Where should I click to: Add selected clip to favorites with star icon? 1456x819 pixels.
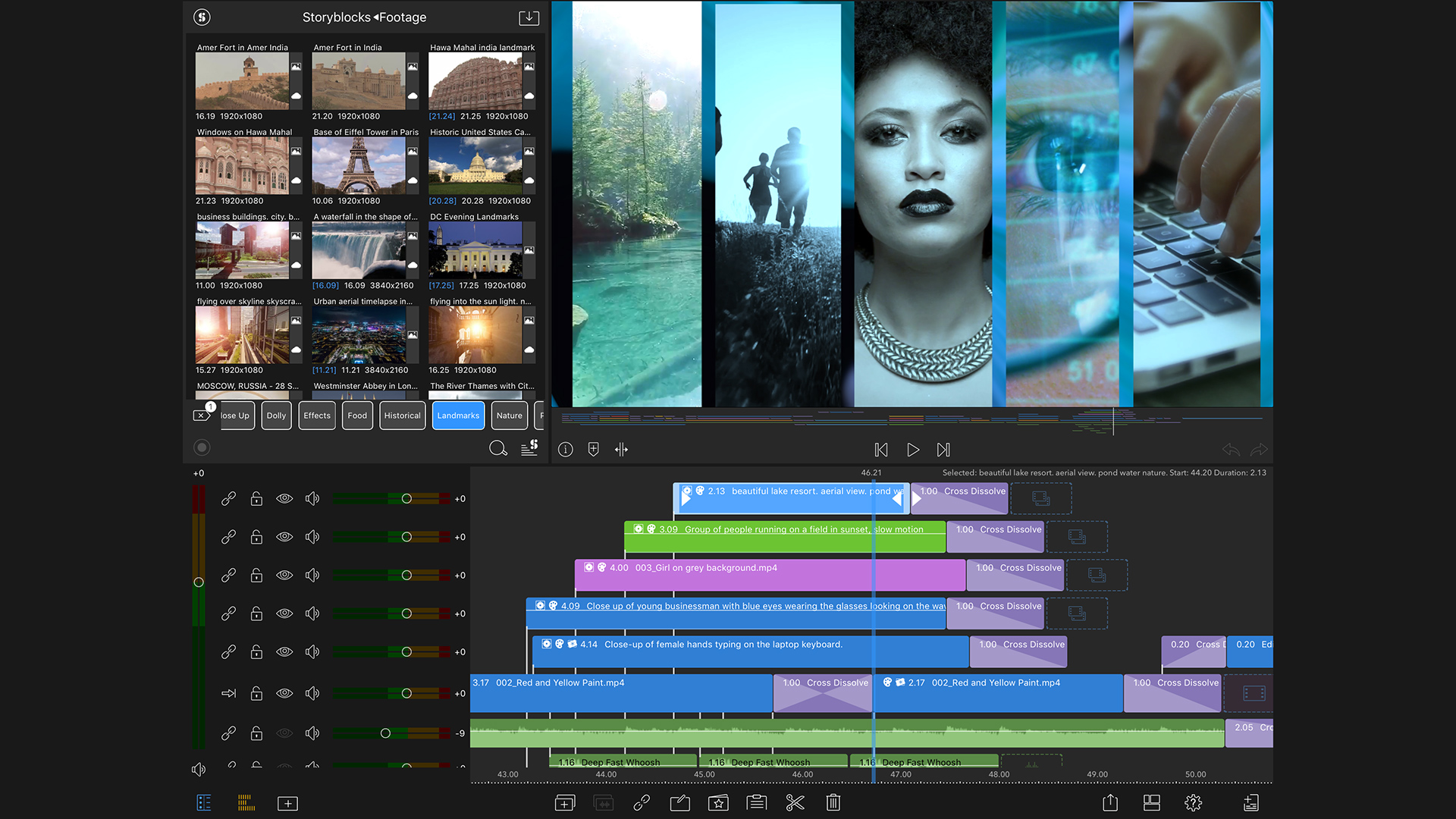click(x=718, y=802)
